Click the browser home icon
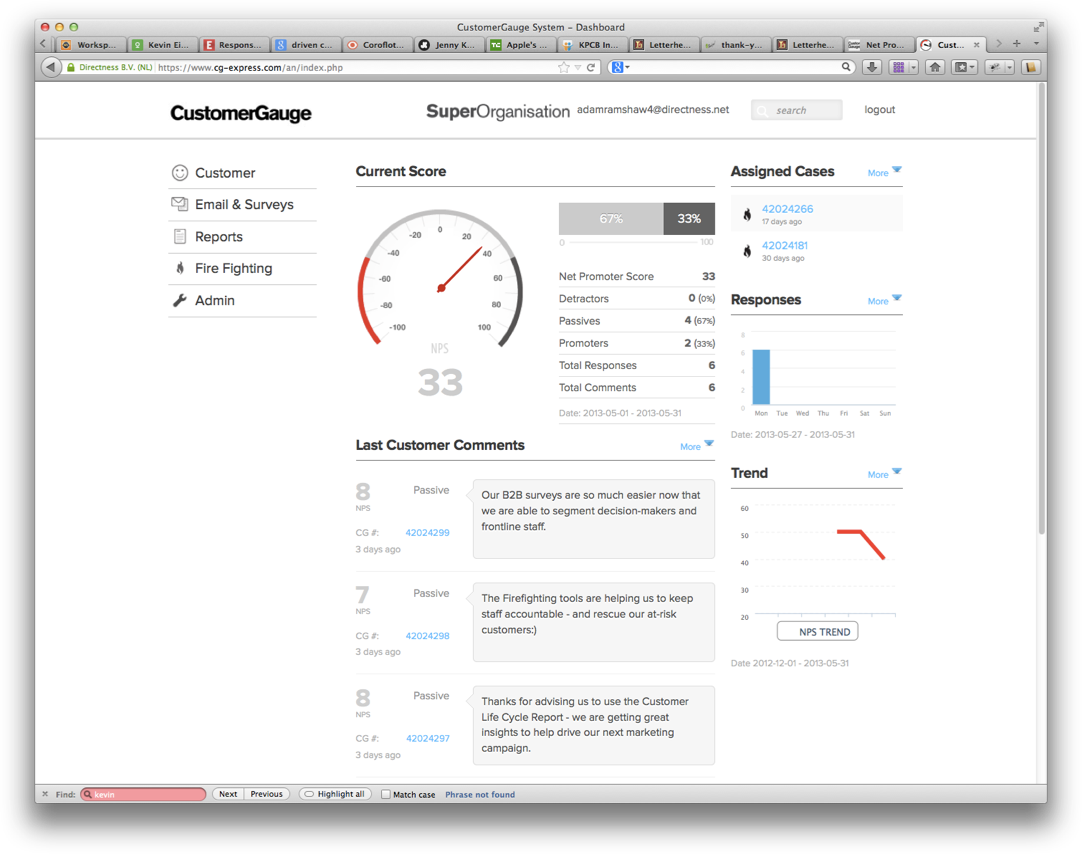Image resolution: width=1082 pixels, height=854 pixels. click(934, 67)
